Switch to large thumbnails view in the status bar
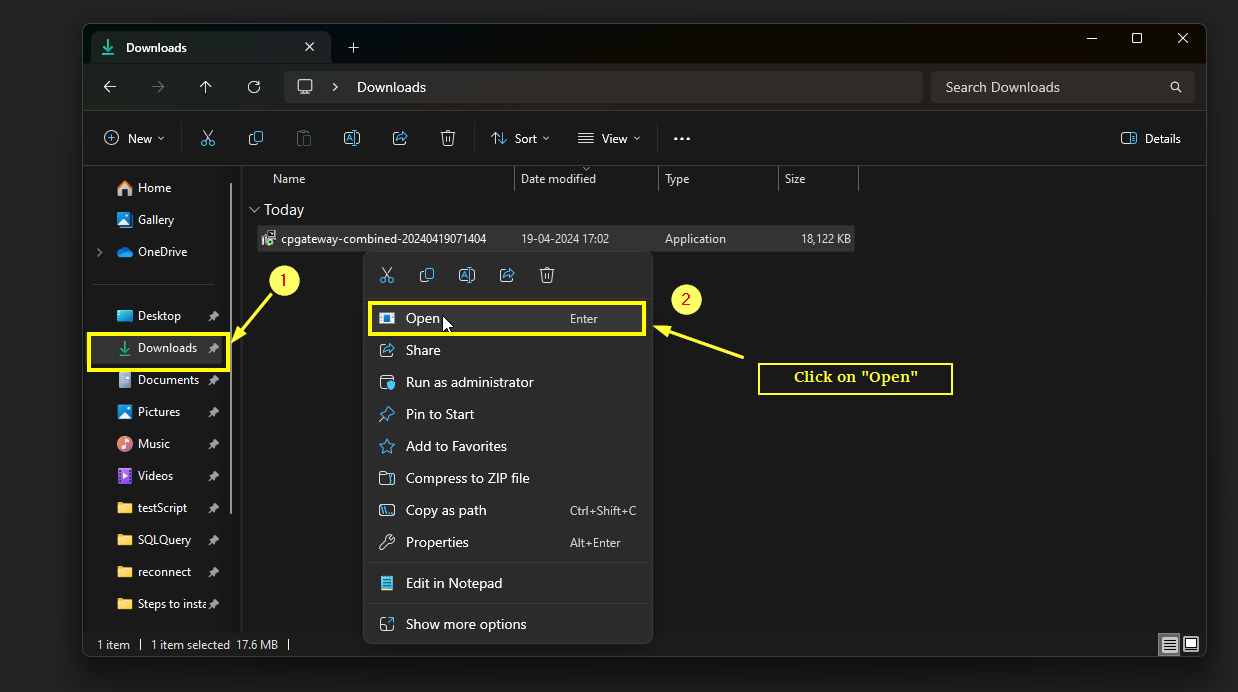 (1191, 645)
